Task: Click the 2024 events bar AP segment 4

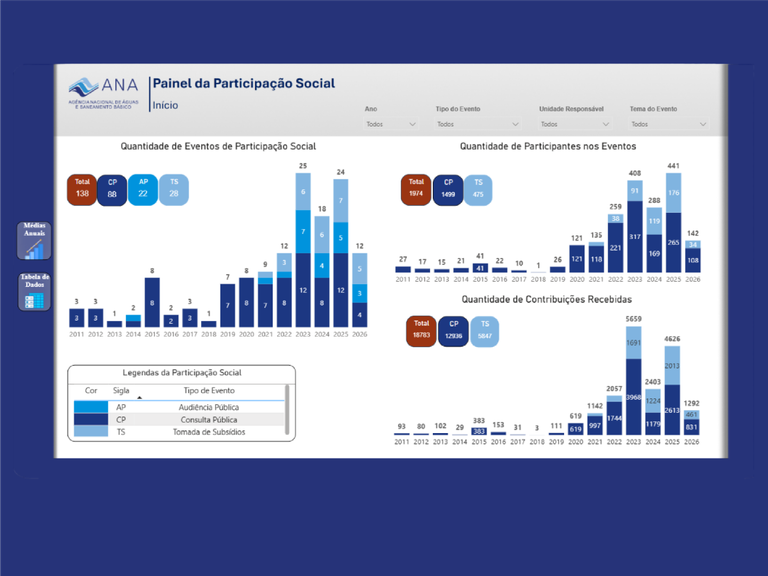Action: 322,266
